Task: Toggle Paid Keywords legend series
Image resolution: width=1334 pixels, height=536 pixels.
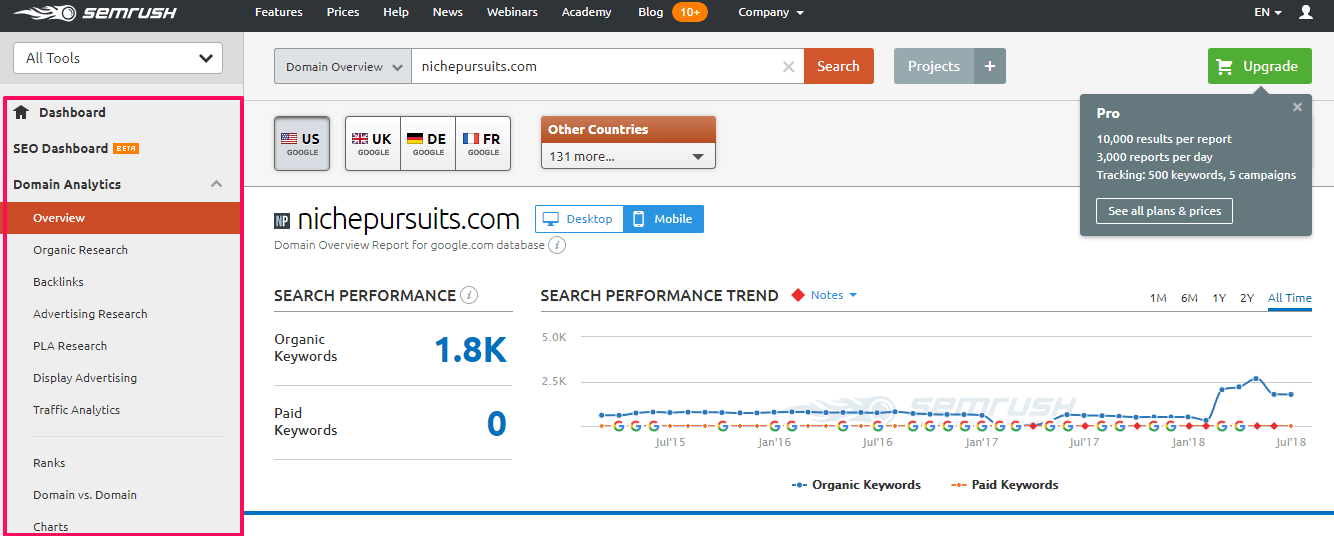Action: pos(1004,485)
